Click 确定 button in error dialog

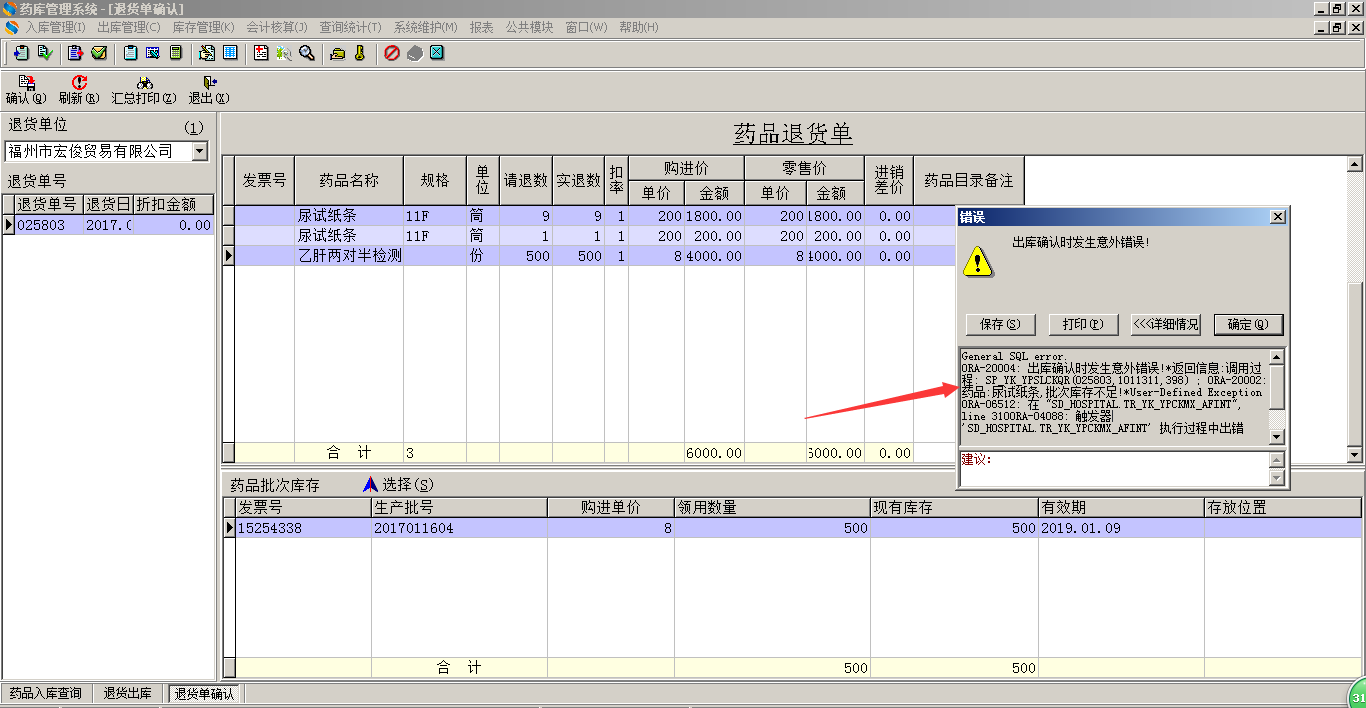pos(1247,324)
